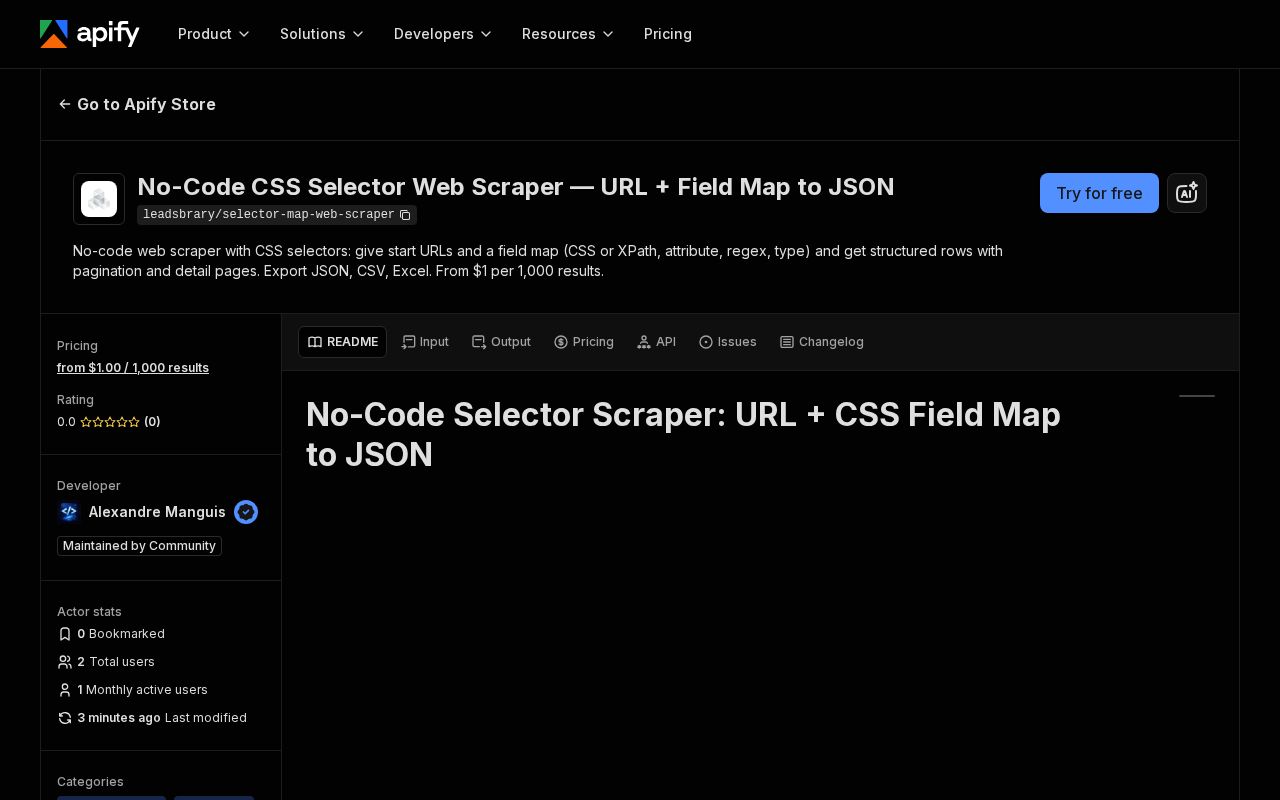Viewport: 1280px width, 800px height.
Task: Open the Pricing page from the top navigation
Action: tap(668, 34)
